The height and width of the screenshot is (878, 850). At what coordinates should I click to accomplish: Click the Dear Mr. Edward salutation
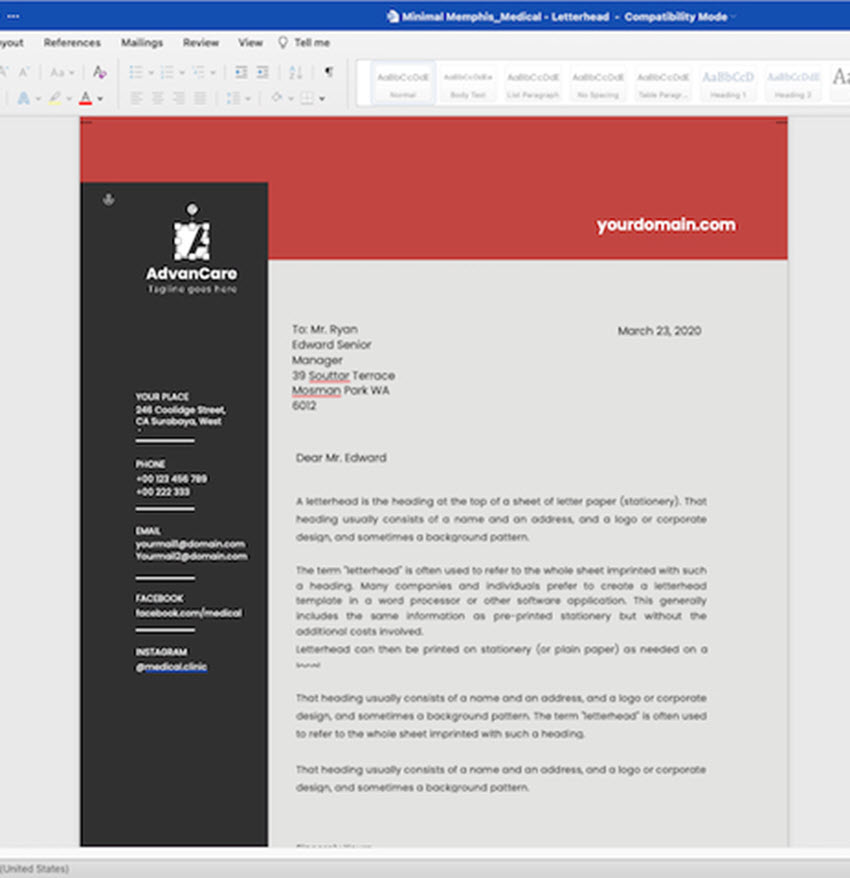pos(341,458)
